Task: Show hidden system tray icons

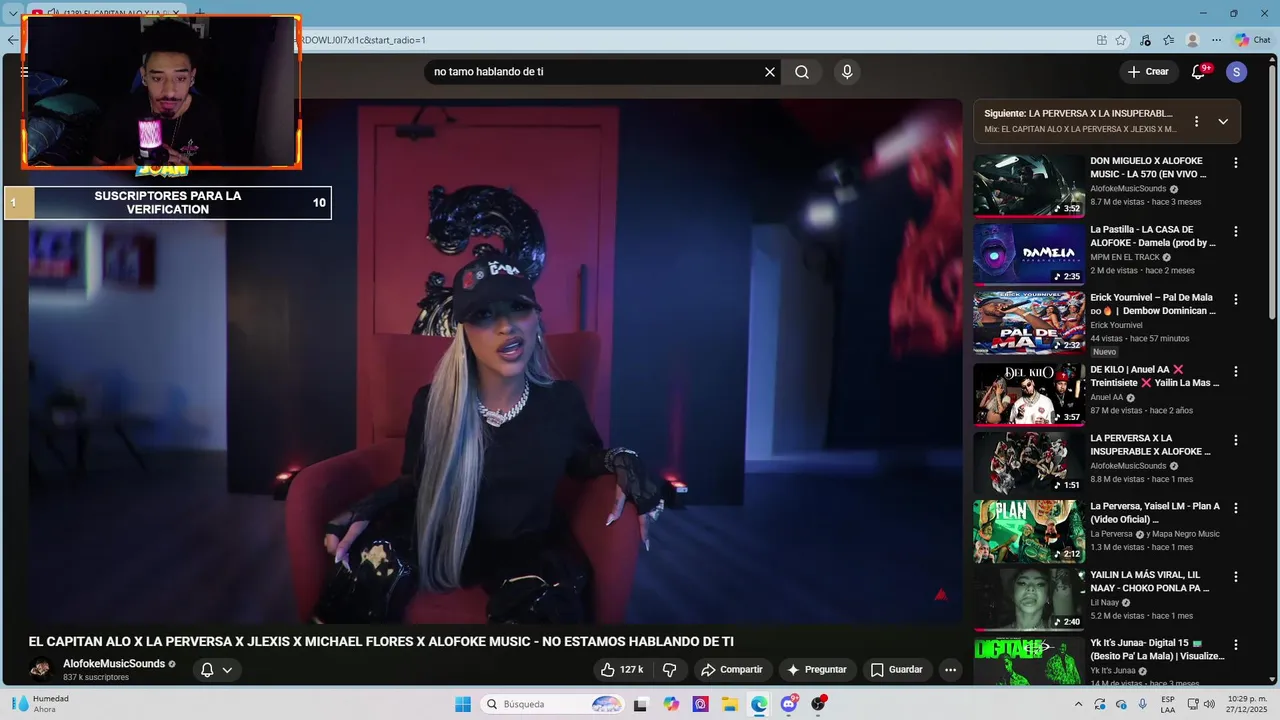Action: 1078,704
